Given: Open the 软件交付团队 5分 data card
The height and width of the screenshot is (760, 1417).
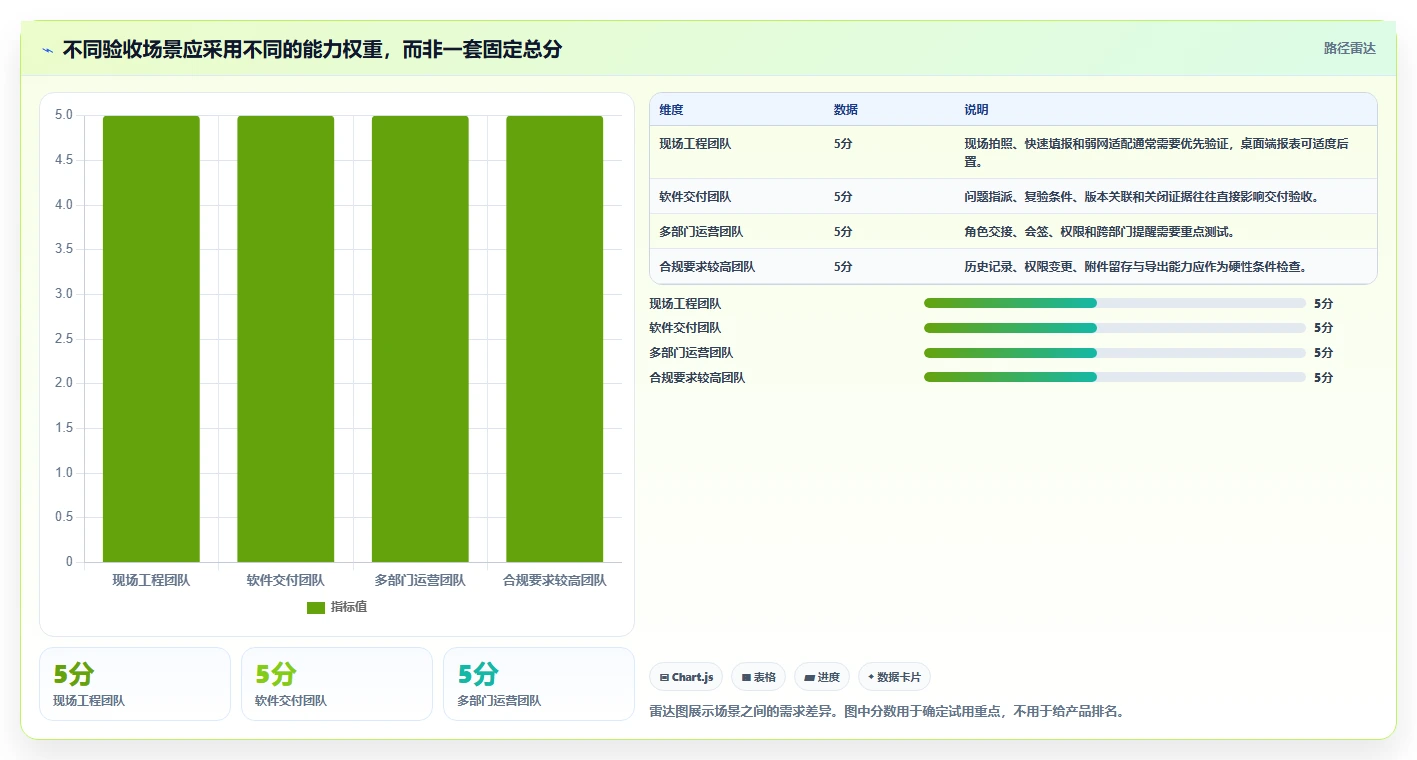Looking at the screenshot, I should 337,684.
